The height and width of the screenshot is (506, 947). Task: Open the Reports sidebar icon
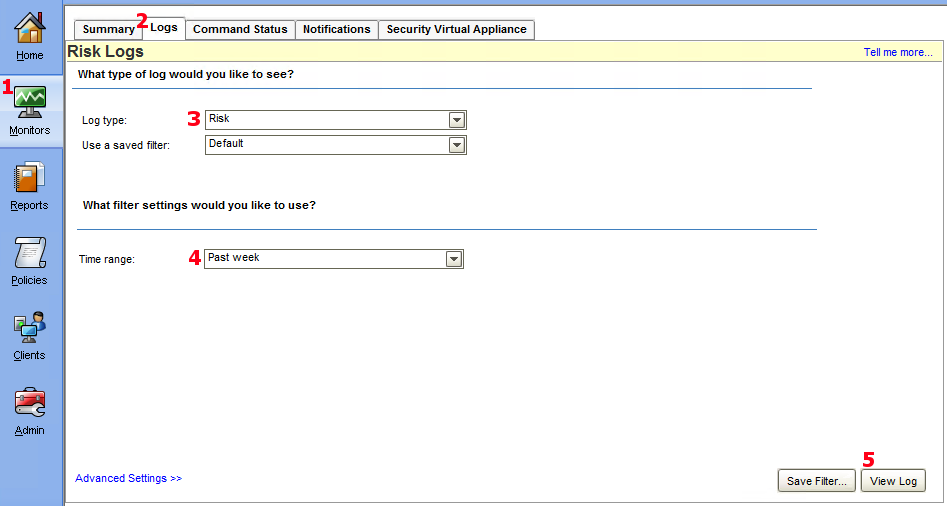pyautogui.click(x=30, y=178)
